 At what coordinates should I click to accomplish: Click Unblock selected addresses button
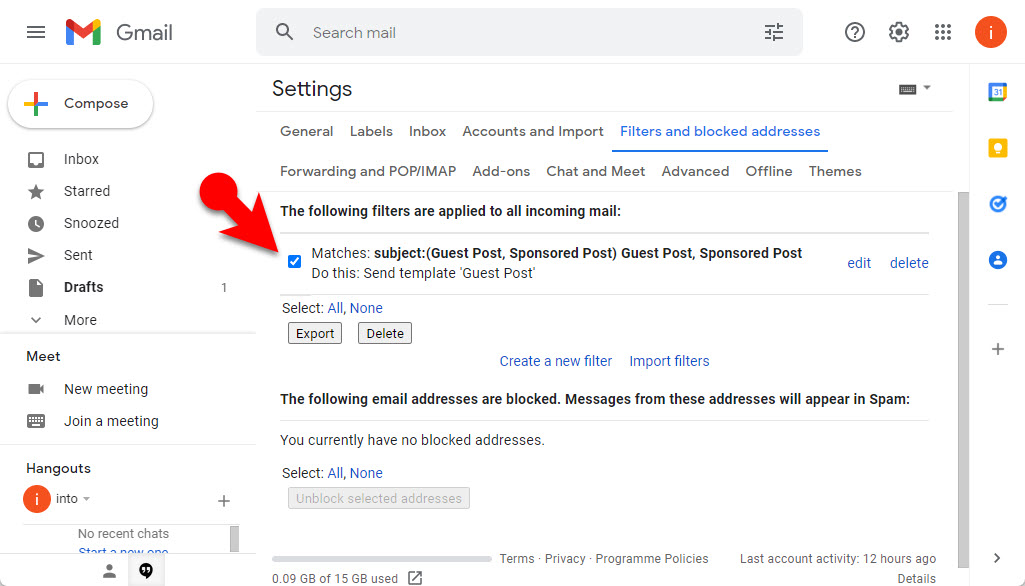tap(378, 498)
